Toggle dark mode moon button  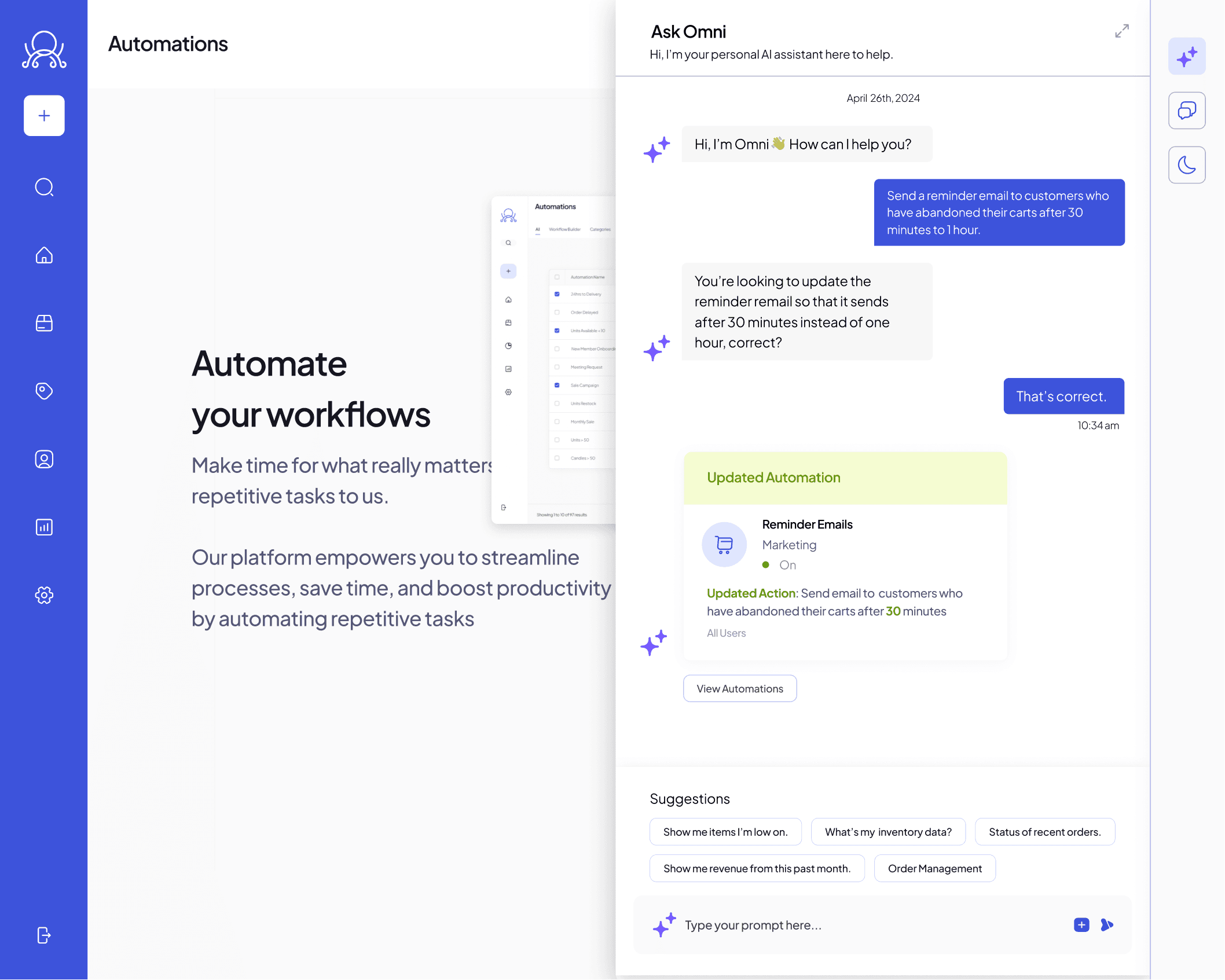pos(1186,165)
